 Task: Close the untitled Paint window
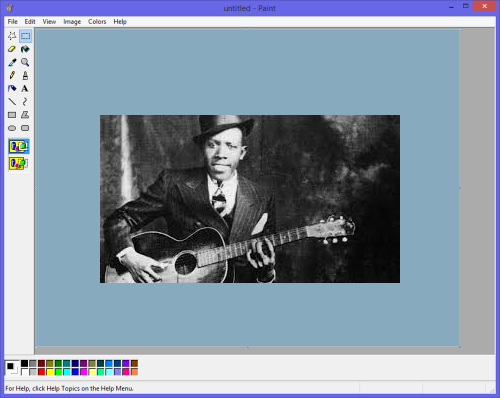(484, 6)
